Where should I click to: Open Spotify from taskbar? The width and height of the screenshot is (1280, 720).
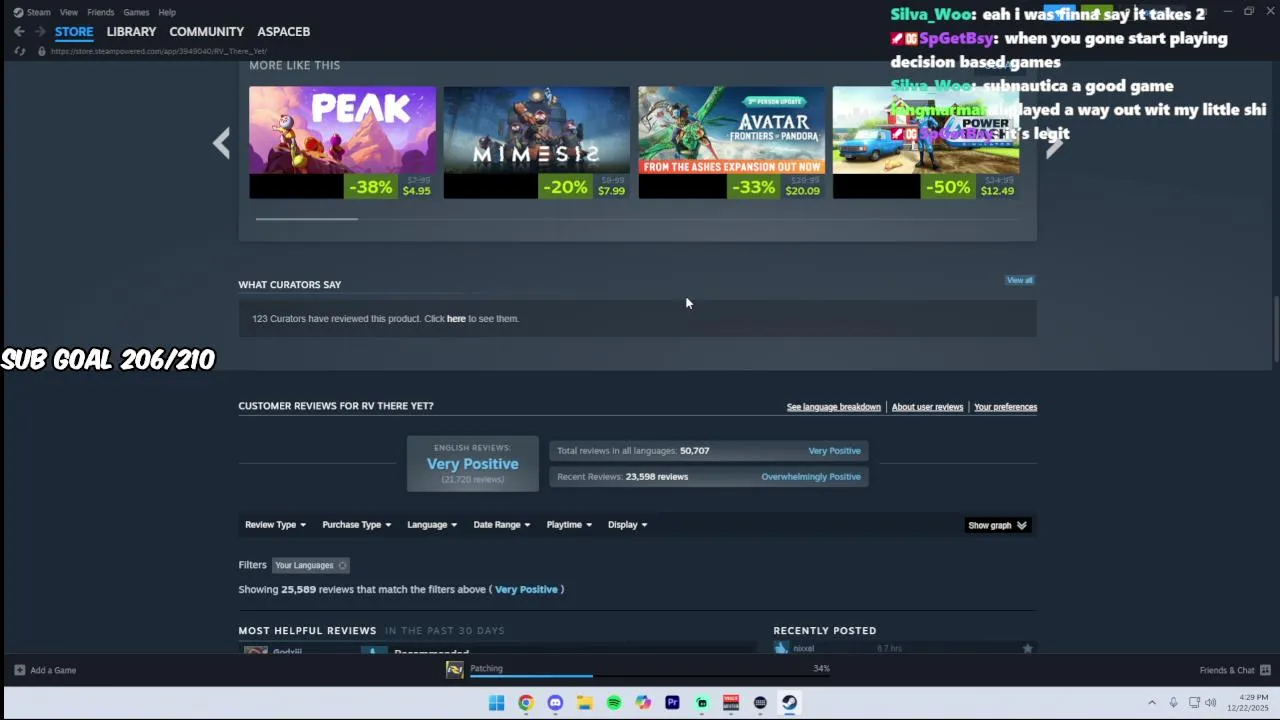pos(614,703)
